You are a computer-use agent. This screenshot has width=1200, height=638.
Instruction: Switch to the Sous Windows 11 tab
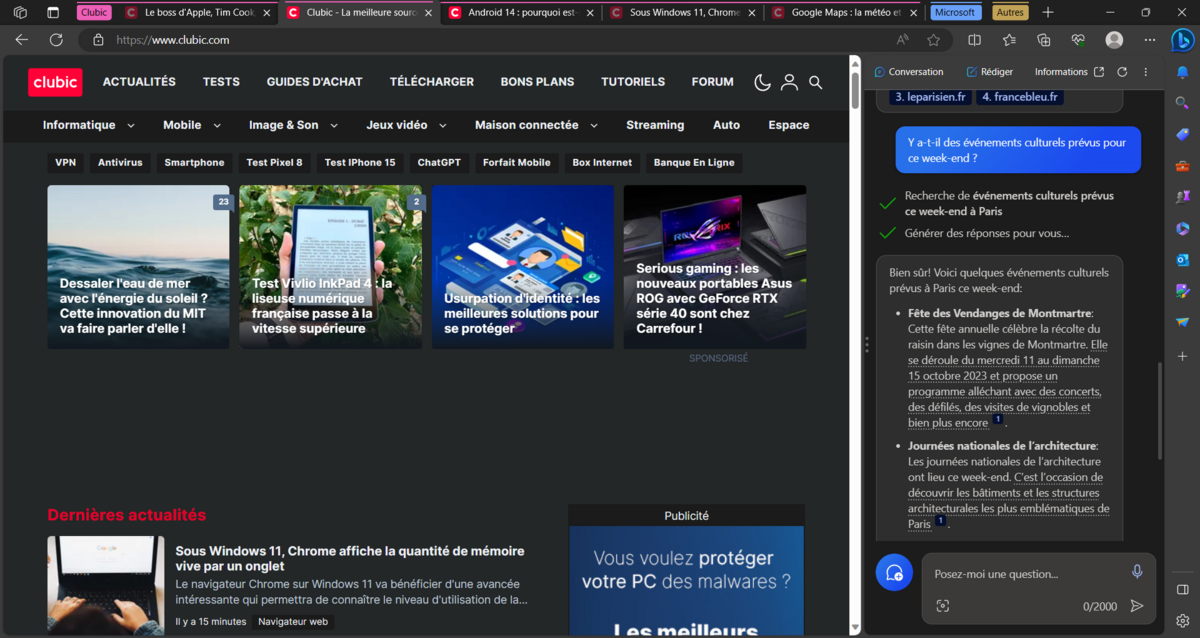(682, 12)
